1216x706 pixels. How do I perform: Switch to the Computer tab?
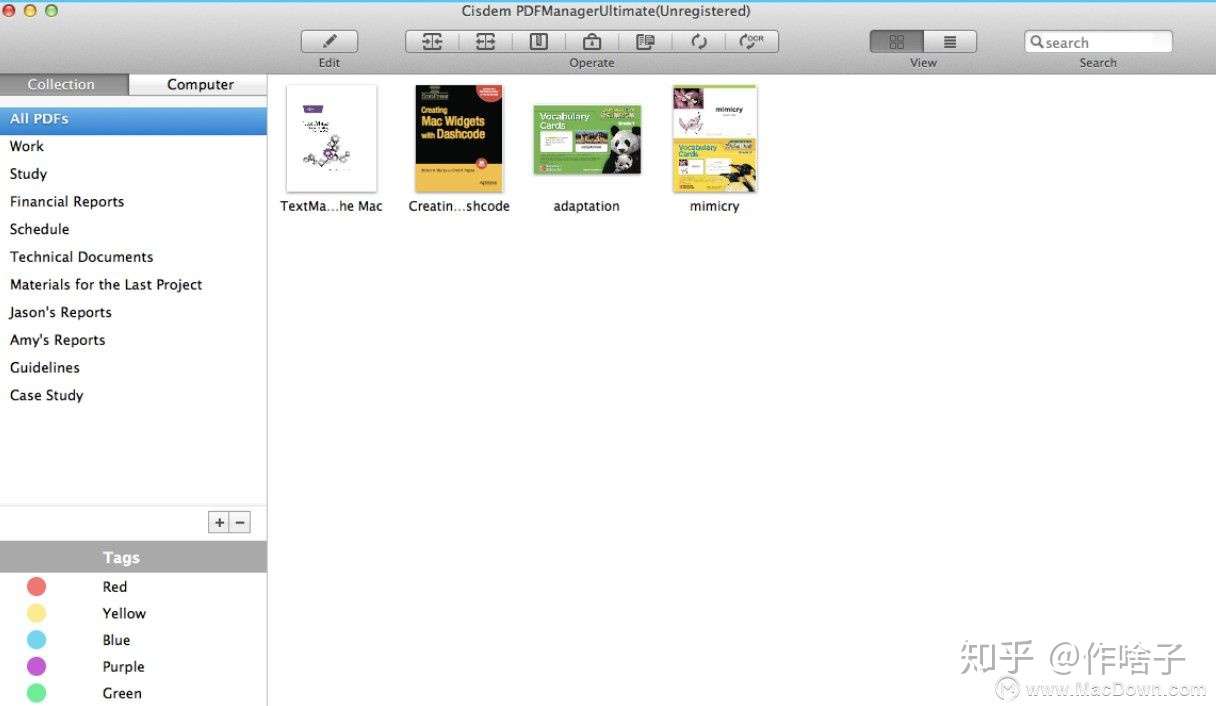coord(198,84)
